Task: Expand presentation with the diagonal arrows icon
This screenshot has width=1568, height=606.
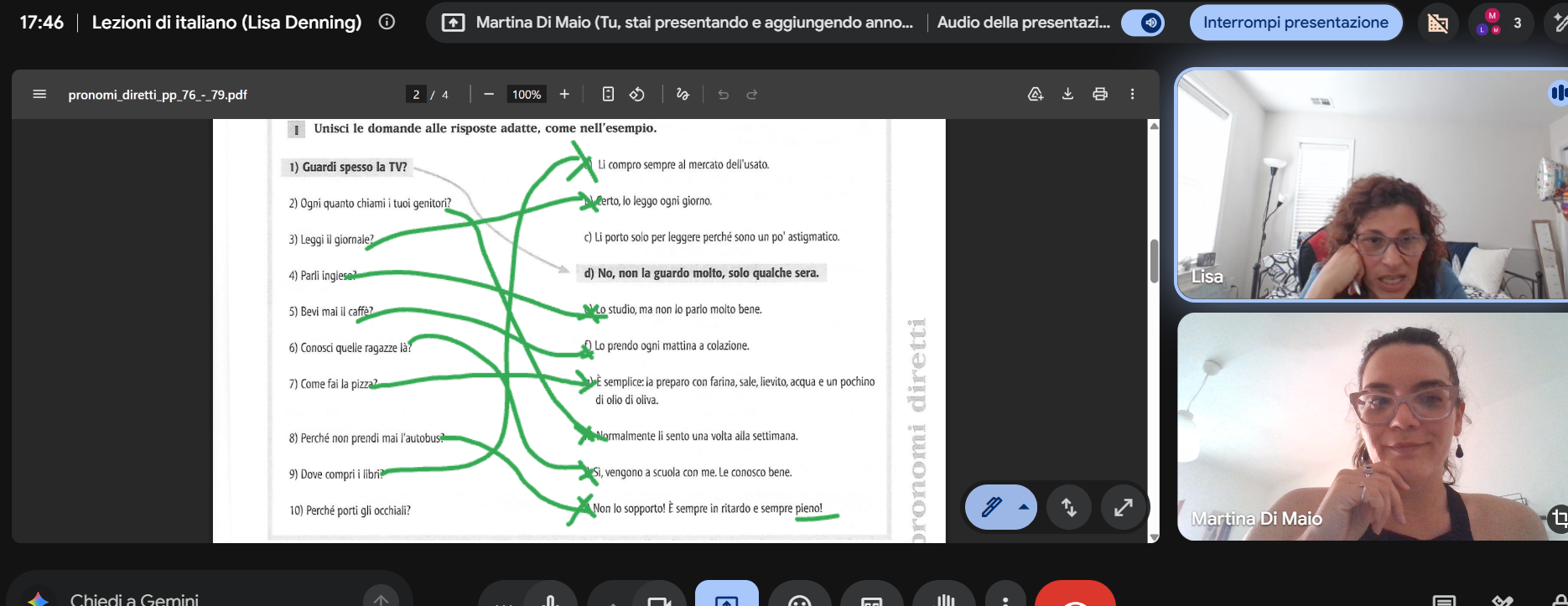Action: (1123, 507)
